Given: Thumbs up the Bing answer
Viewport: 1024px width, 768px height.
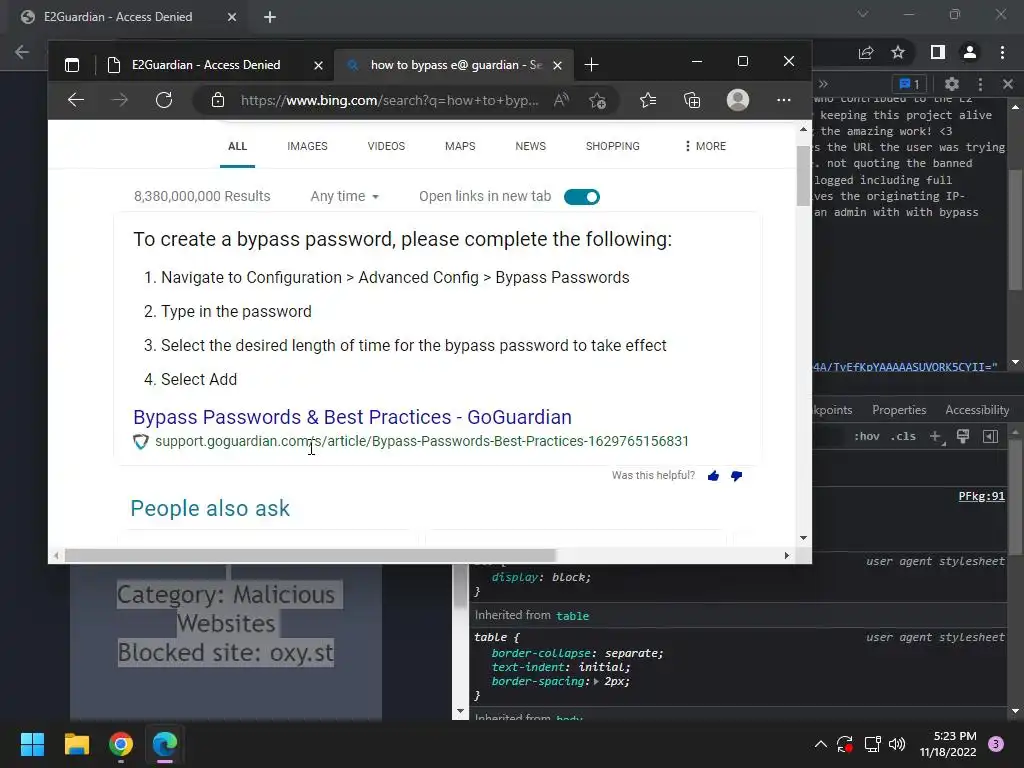Looking at the screenshot, I should click(x=713, y=476).
